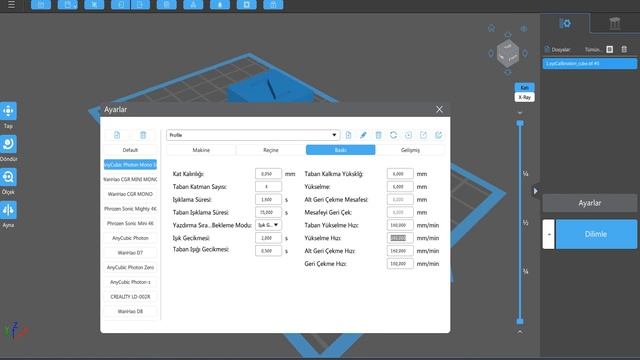Click the open file toolbar icon

(41, 4)
